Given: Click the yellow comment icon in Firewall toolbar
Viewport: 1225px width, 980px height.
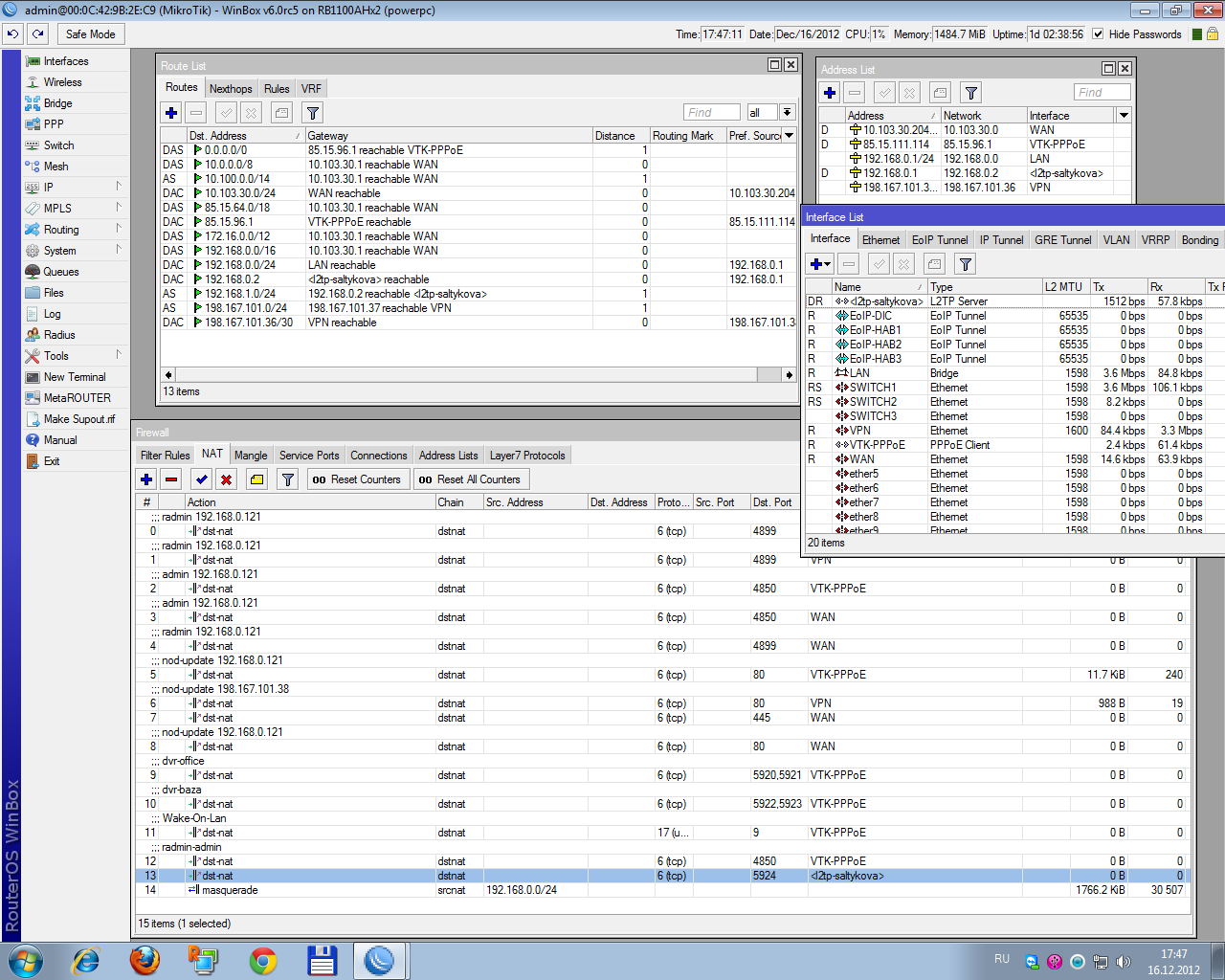Looking at the screenshot, I should 256,479.
